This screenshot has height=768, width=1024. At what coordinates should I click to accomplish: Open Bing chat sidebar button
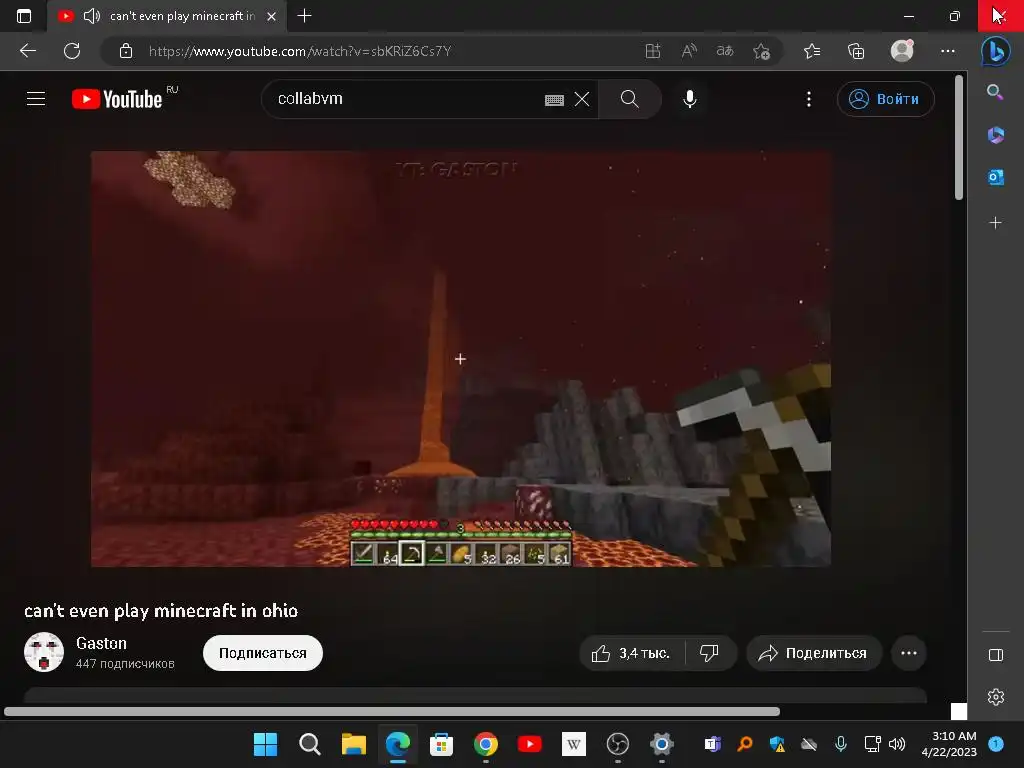pyautogui.click(x=995, y=51)
